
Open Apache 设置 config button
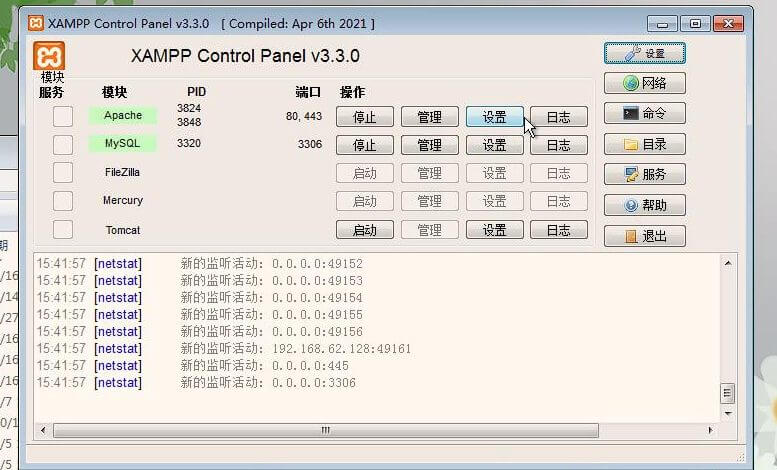(x=495, y=117)
